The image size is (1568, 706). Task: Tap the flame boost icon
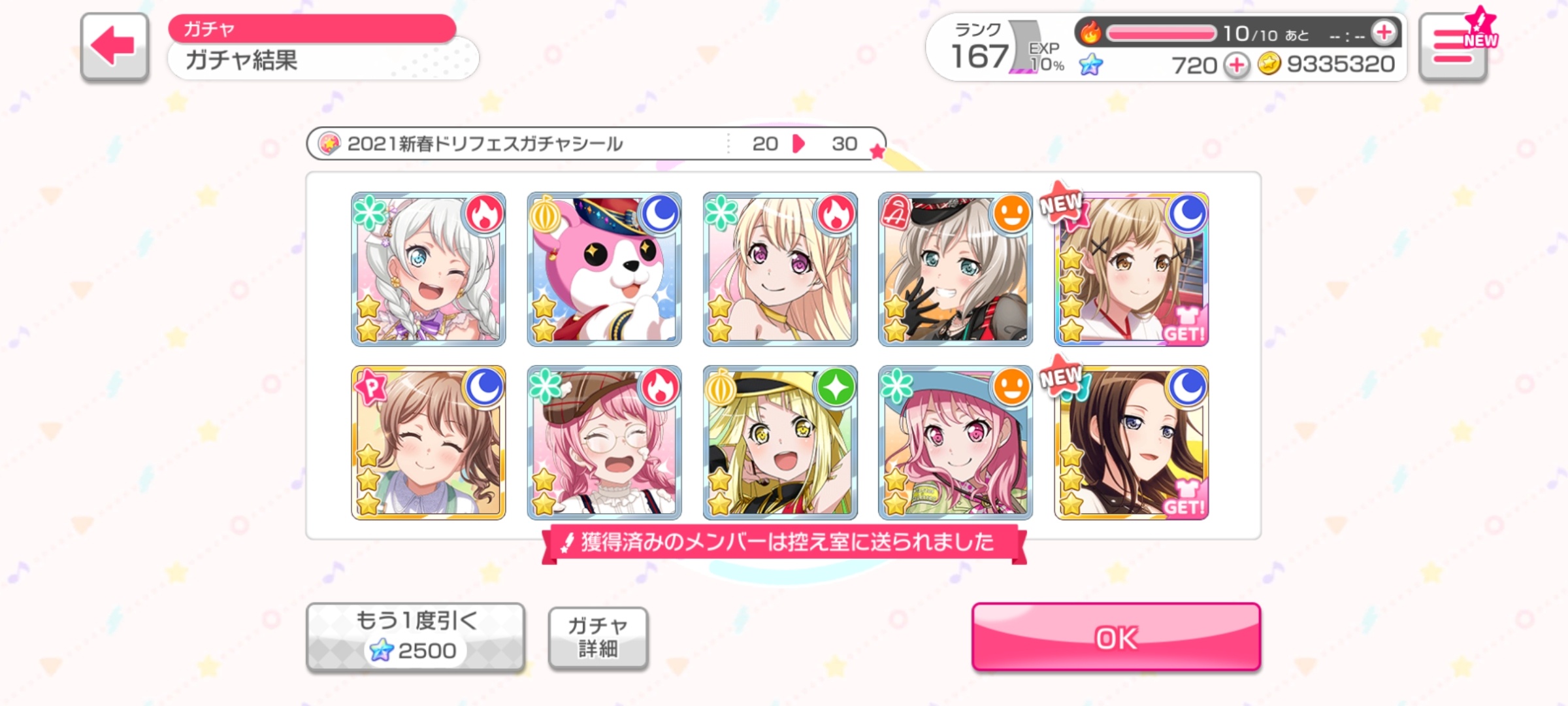(x=1090, y=32)
